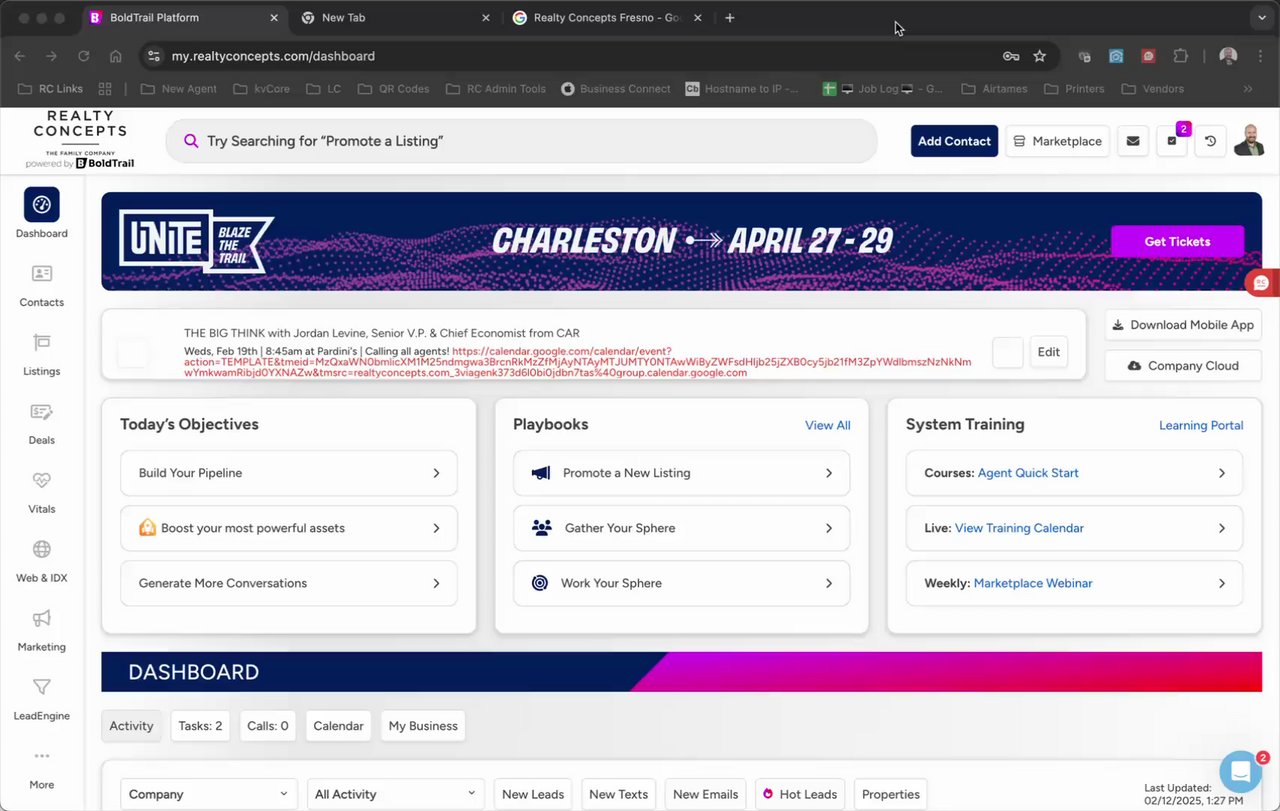This screenshot has height=811, width=1280.
Task: Open Promote a New Listing playbook
Action: (x=682, y=473)
